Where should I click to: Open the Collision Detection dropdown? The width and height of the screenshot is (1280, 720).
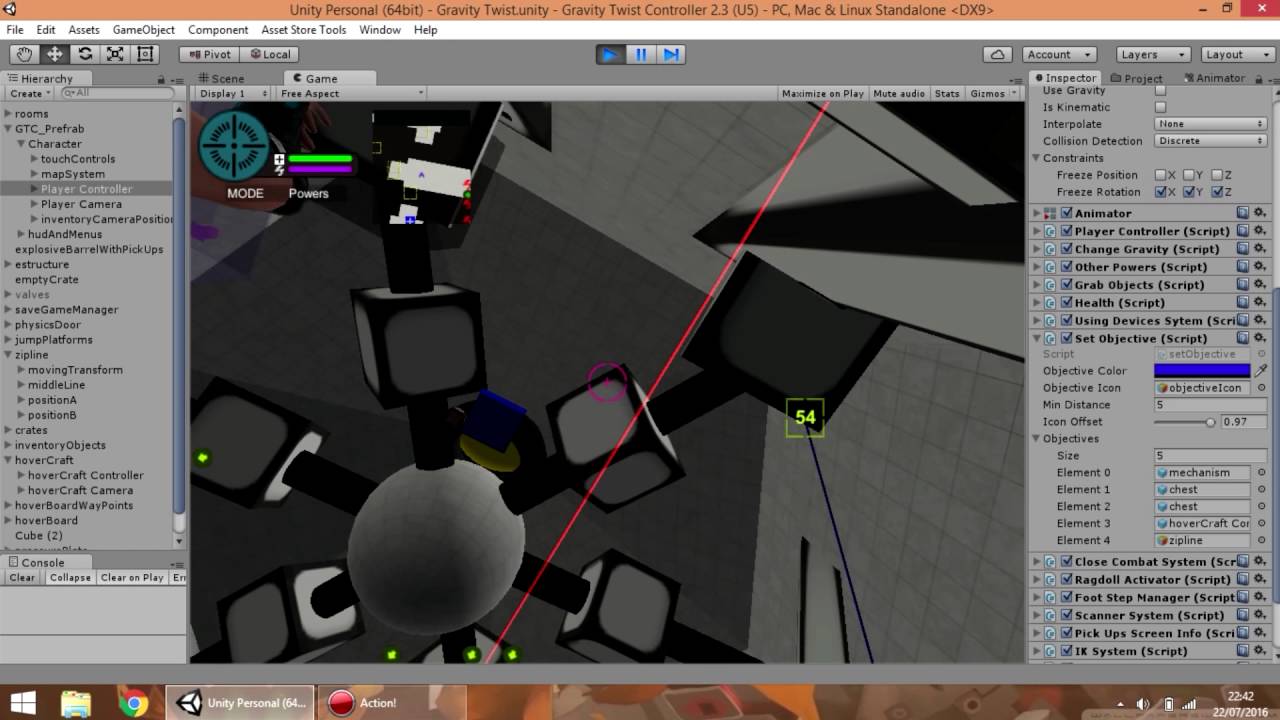click(1210, 141)
